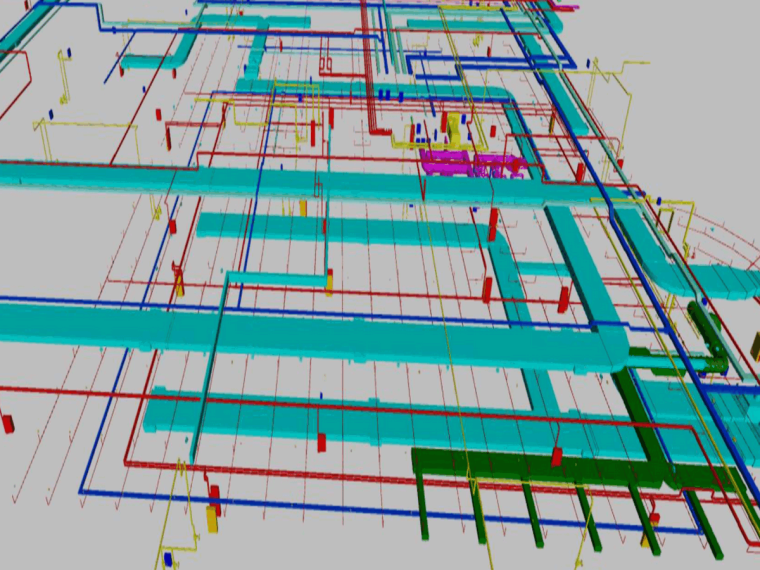Select the red box on the green duct

[557, 457]
